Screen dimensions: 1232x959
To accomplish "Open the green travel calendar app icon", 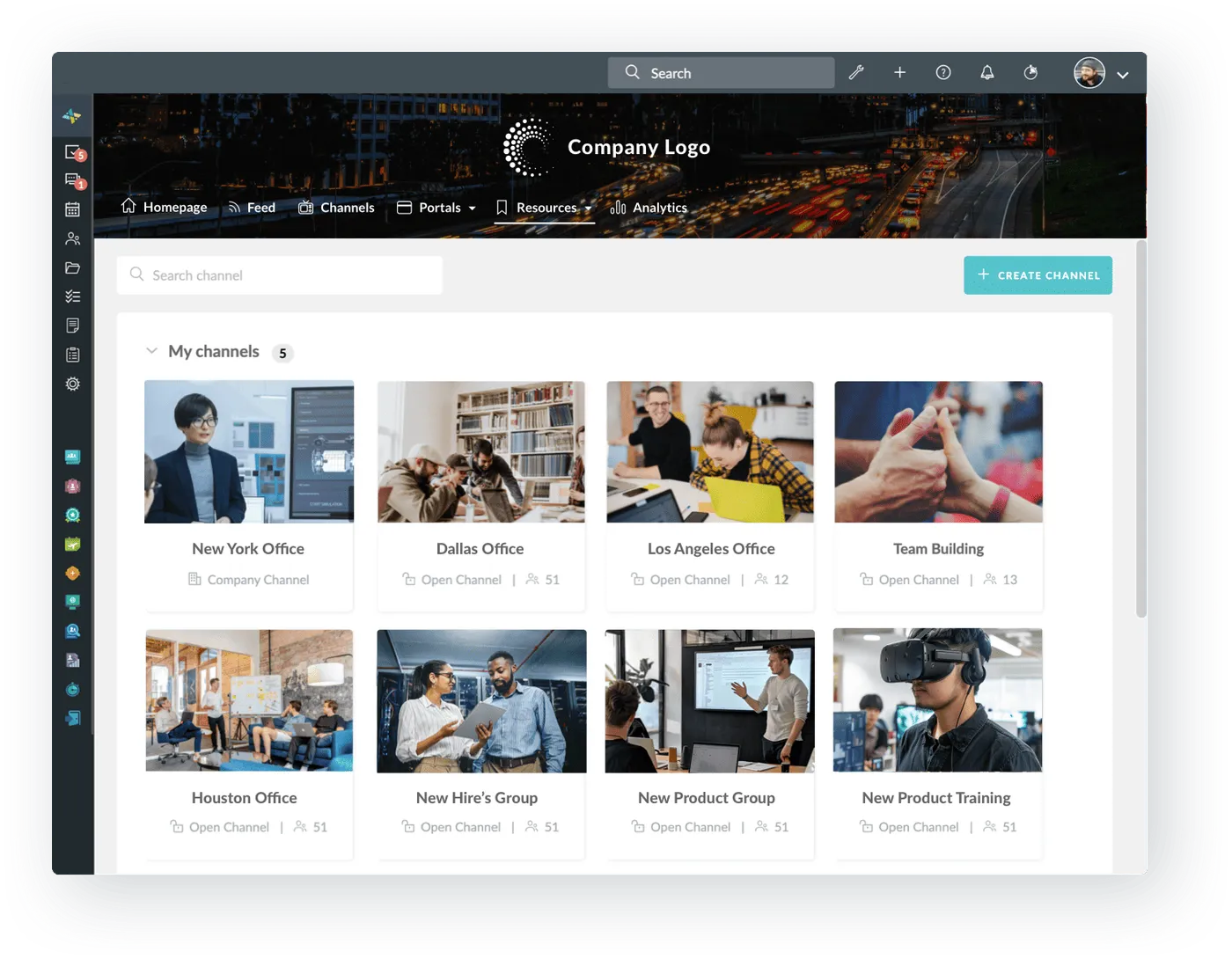I will coord(72,544).
